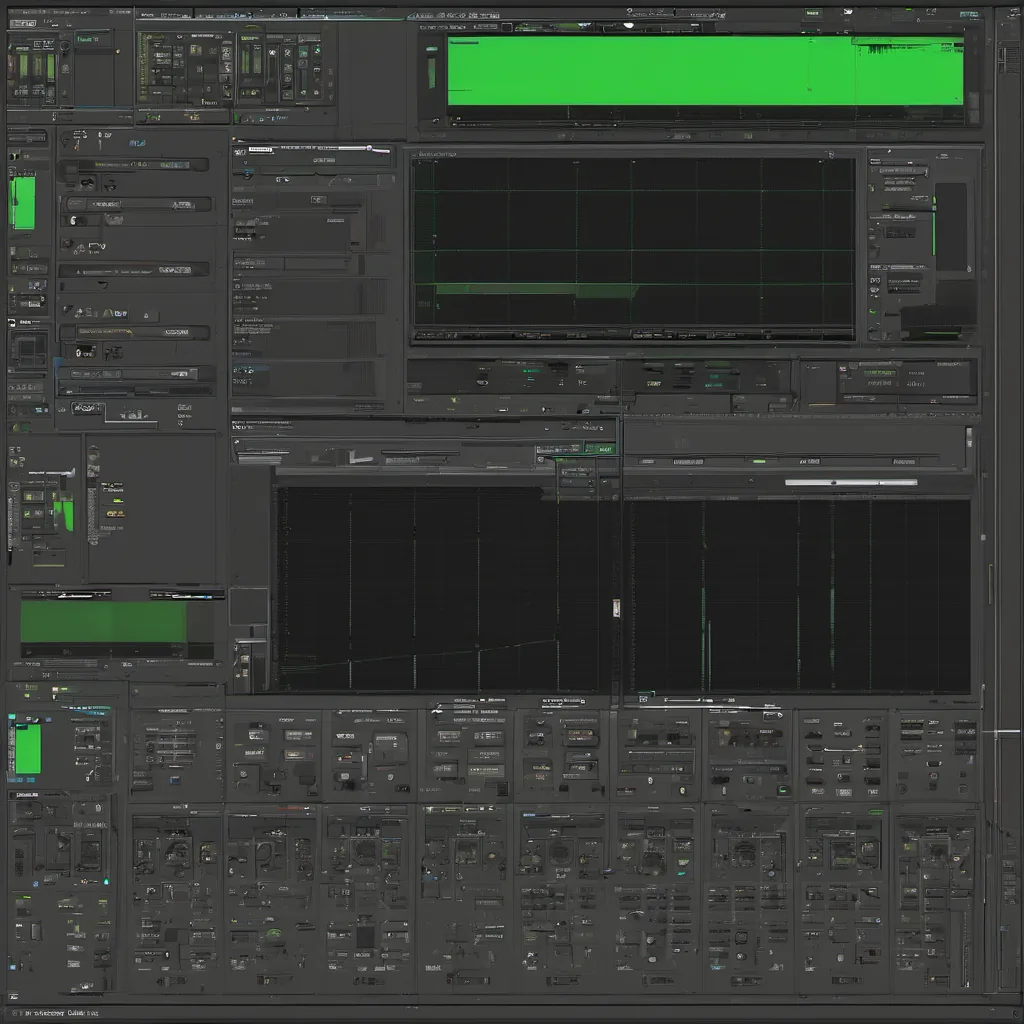Select the green clip block in the left sidebar
Screen dimensions: 1024x1024
tap(22, 202)
